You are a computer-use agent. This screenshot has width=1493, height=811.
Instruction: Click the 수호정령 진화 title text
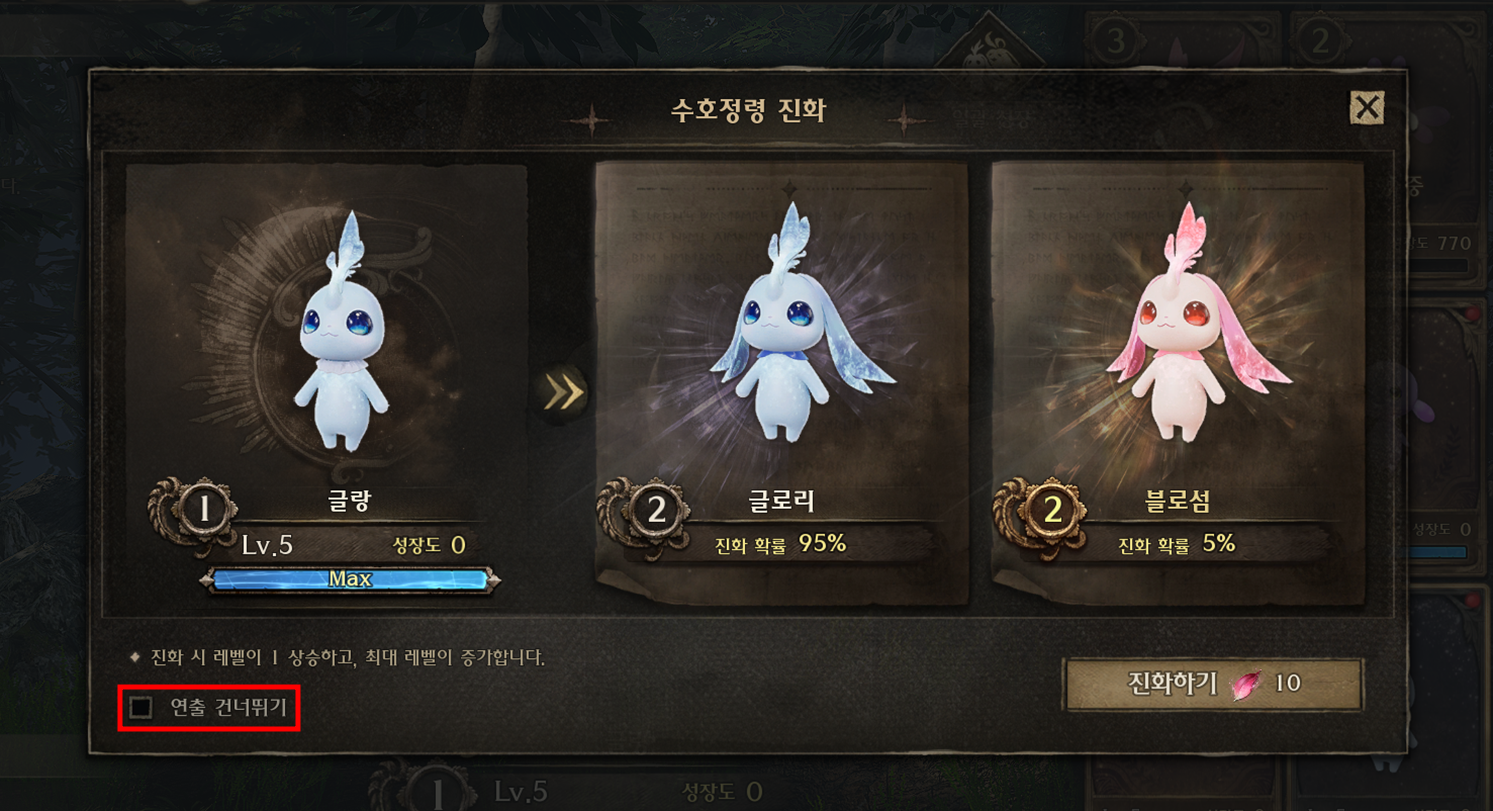[x=749, y=109]
